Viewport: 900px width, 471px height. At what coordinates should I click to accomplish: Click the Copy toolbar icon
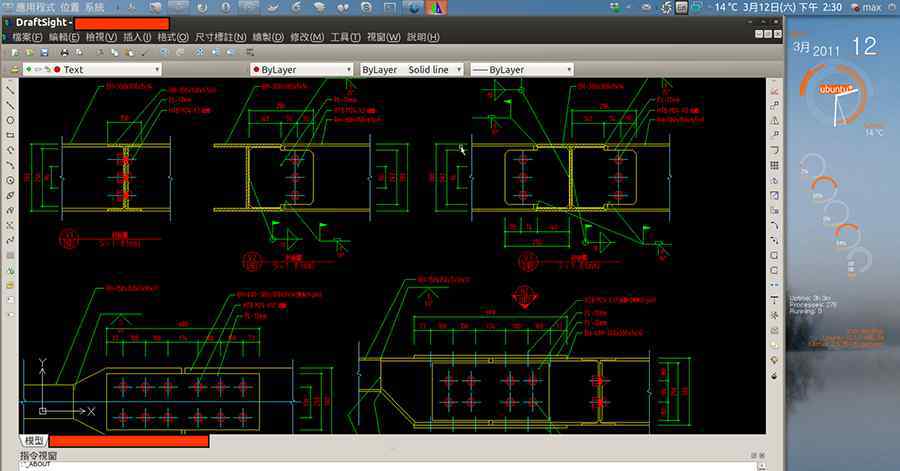click(115, 53)
